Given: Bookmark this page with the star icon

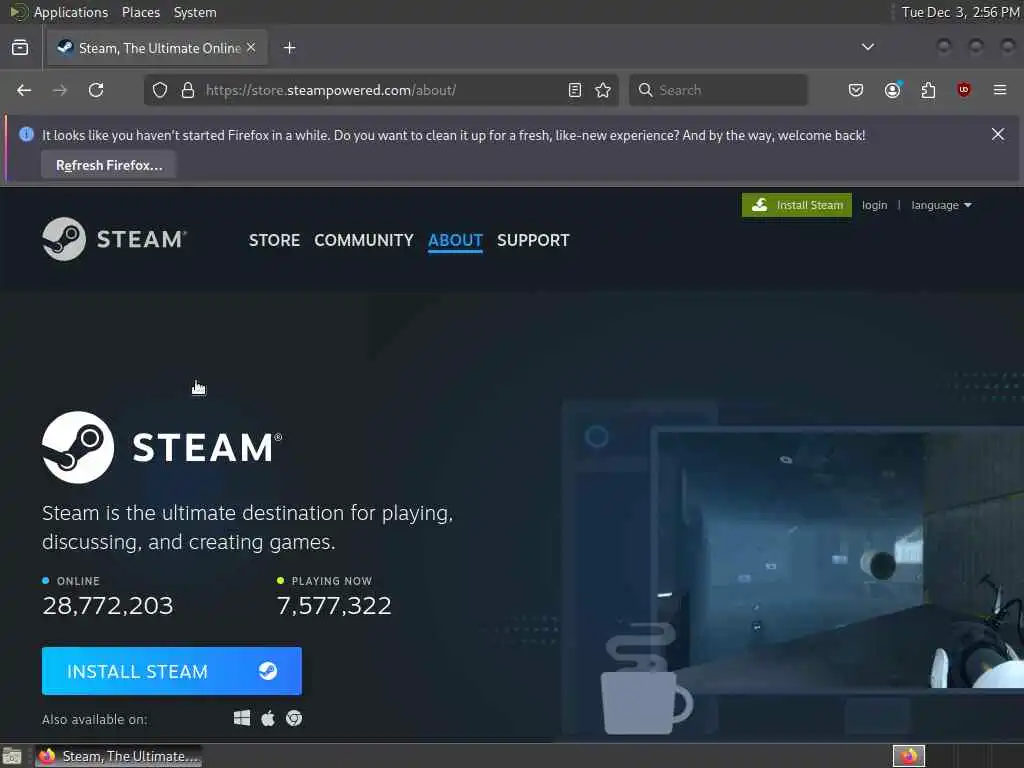Looking at the screenshot, I should coord(603,90).
